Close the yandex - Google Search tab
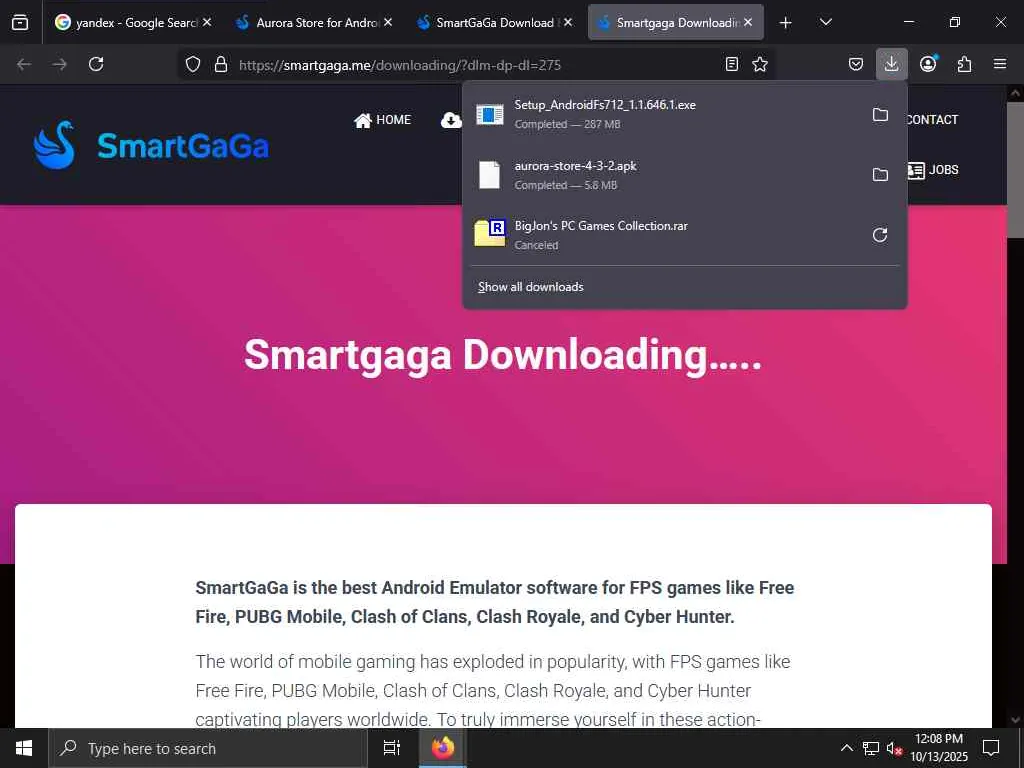 (x=207, y=22)
